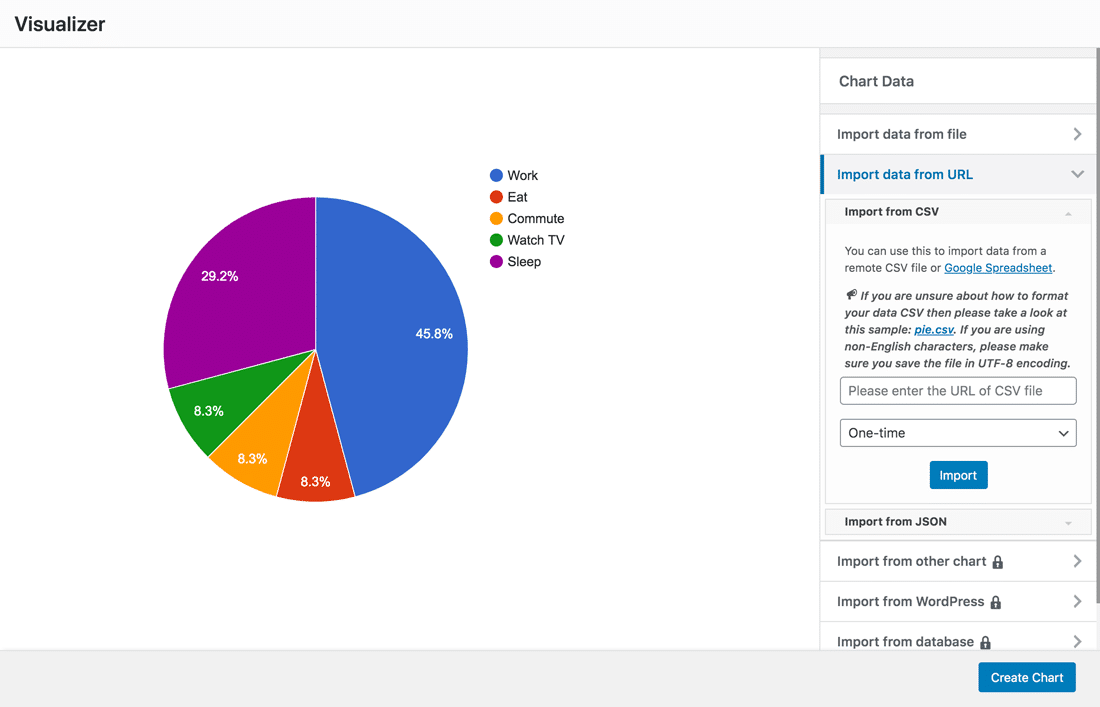The image size is (1100, 707).
Task: Click the megaphone icon in the CSV hint
Action: pyautogui.click(x=851, y=295)
